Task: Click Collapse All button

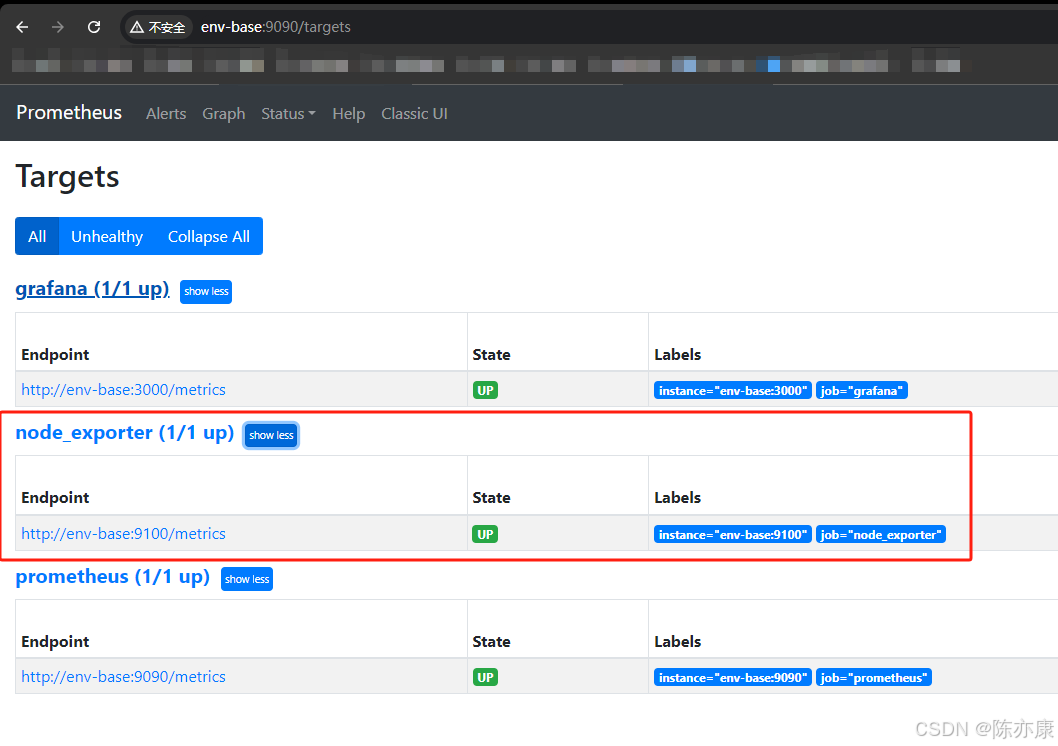Action: (208, 236)
